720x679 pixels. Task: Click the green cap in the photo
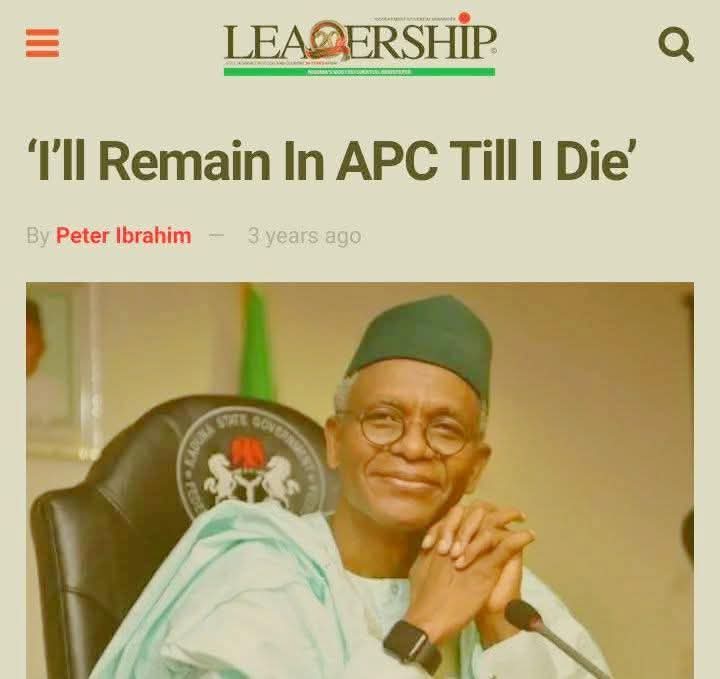(419, 344)
